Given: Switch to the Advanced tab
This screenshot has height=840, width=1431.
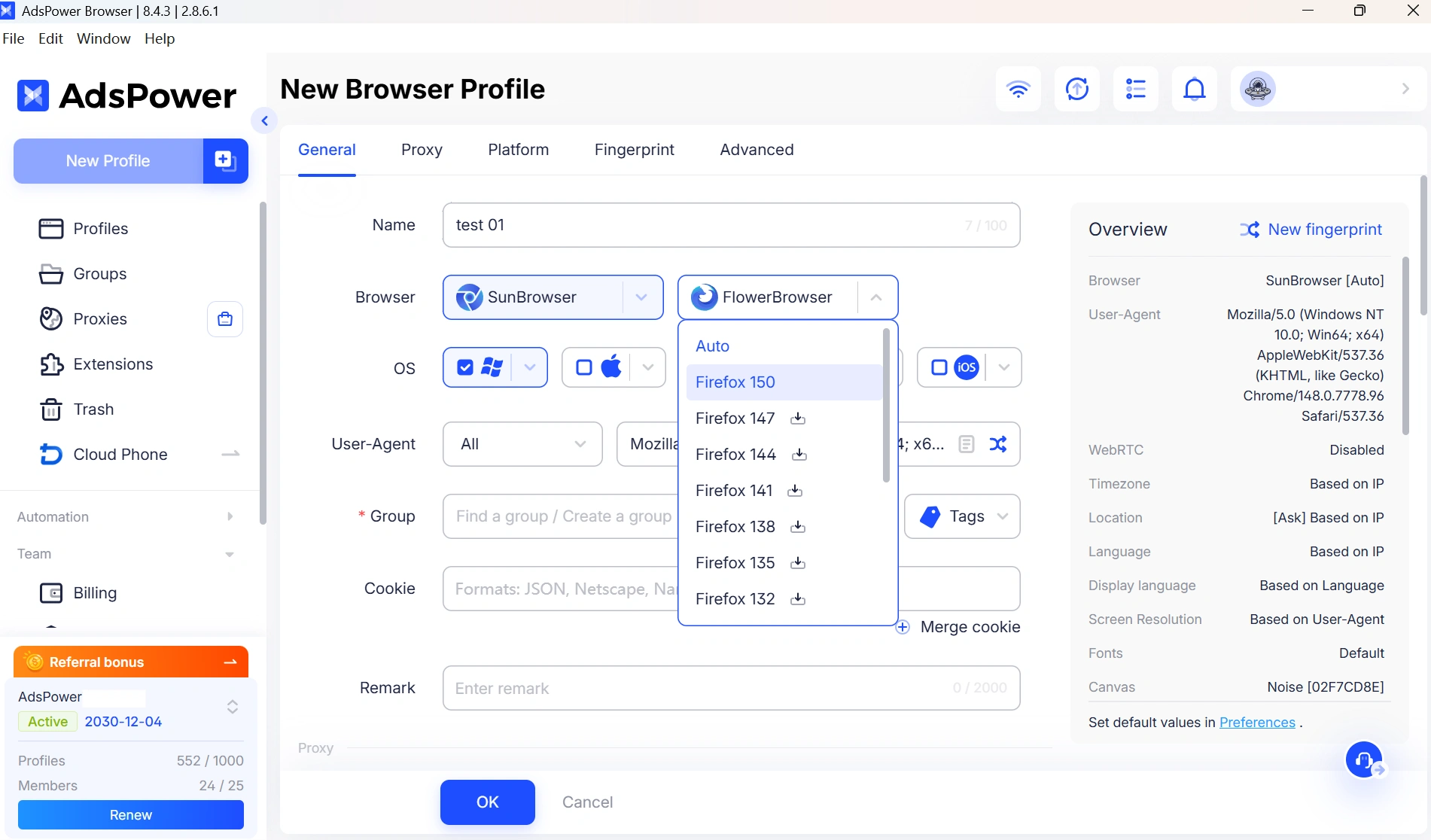Looking at the screenshot, I should pos(757,150).
